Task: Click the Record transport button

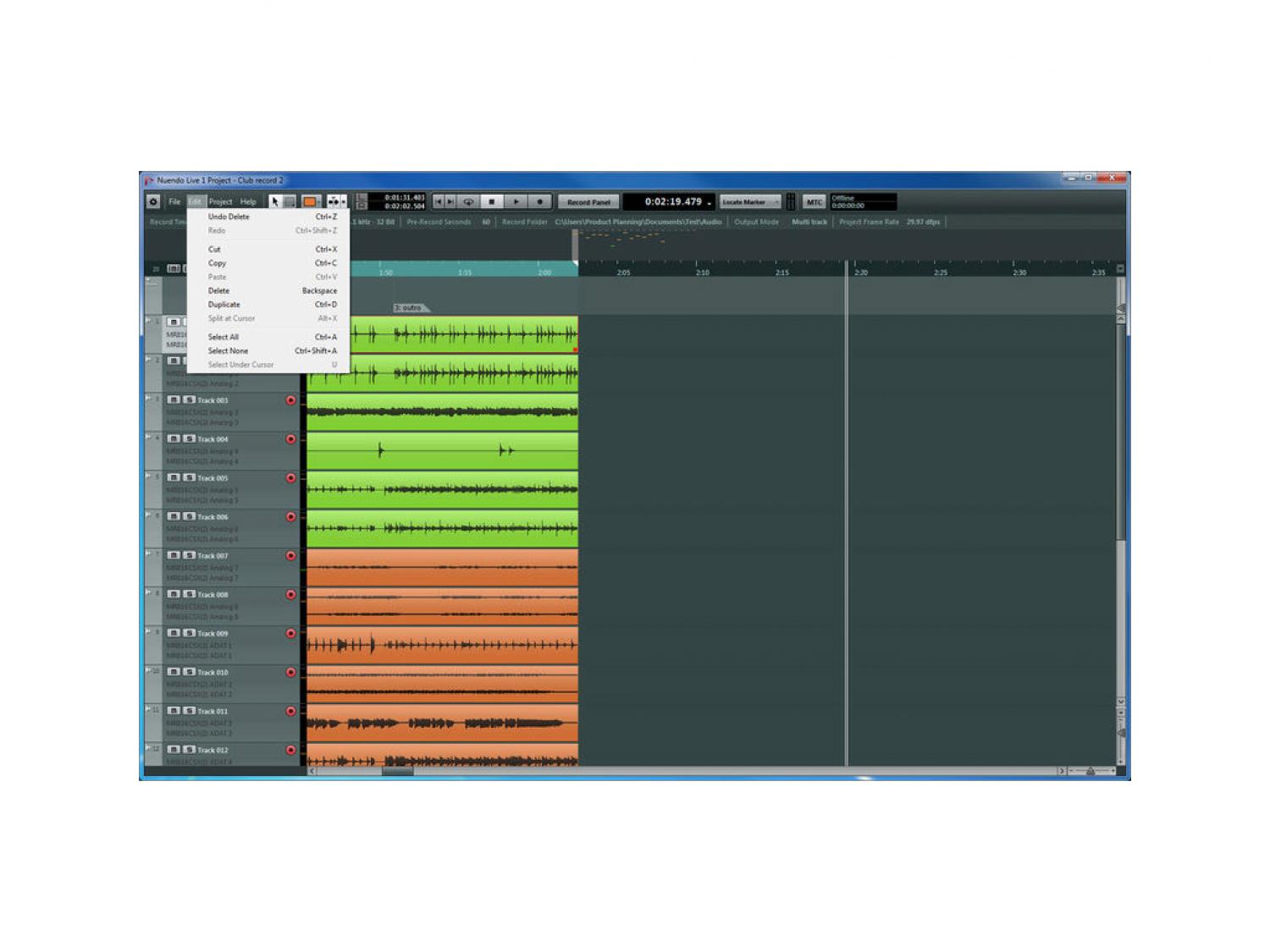Action: tap(540, 201)
